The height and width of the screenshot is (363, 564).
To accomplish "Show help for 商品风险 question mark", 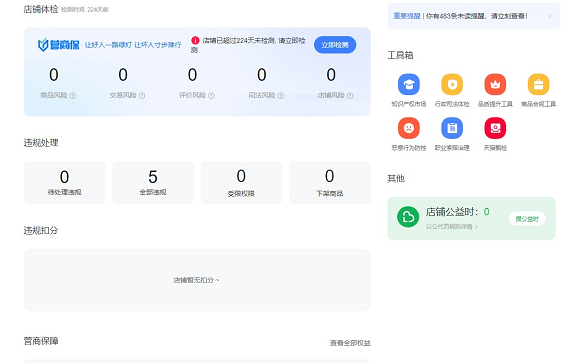I will 73,96.
